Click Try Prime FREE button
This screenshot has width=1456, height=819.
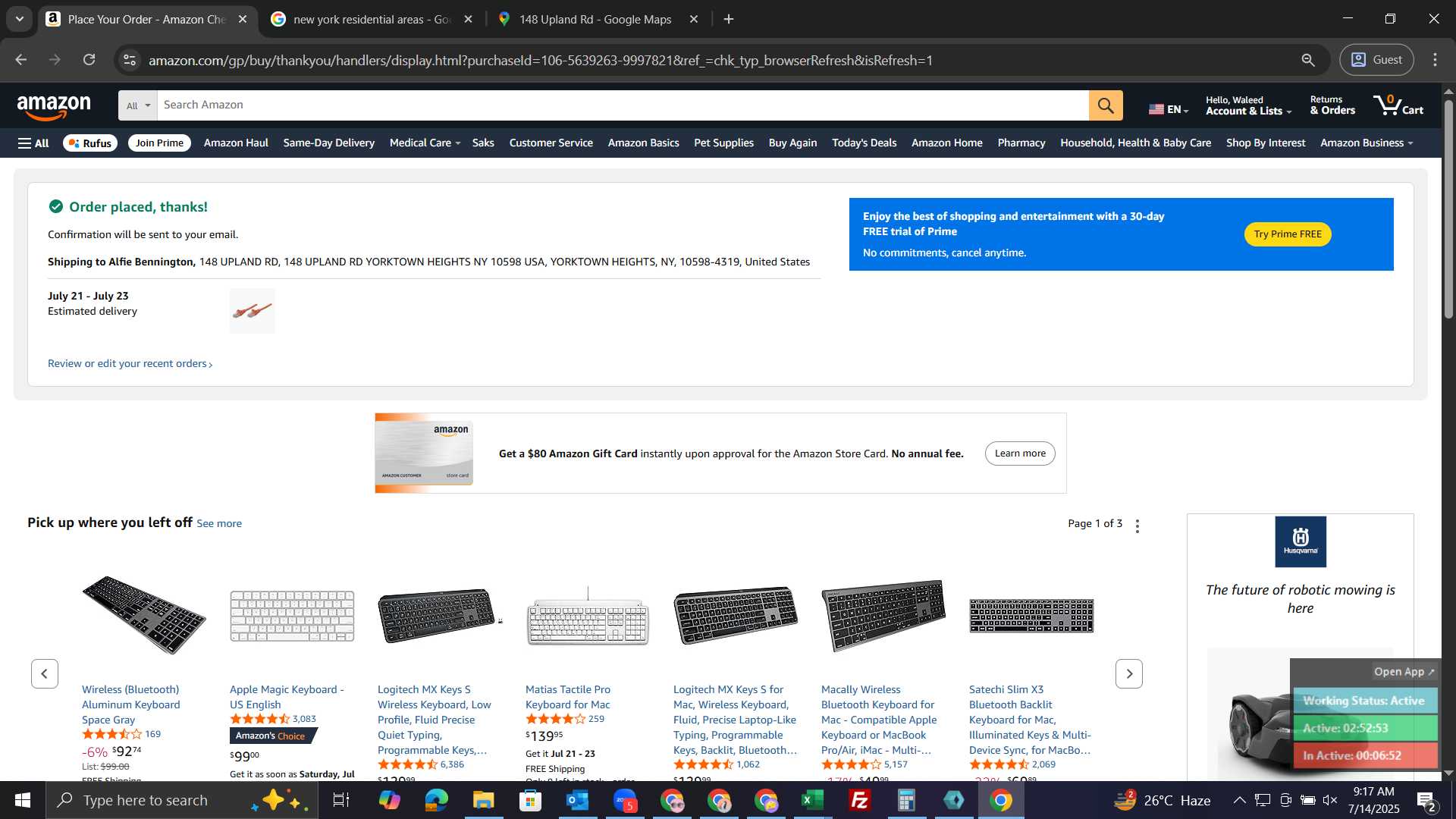click(1288, 234)
